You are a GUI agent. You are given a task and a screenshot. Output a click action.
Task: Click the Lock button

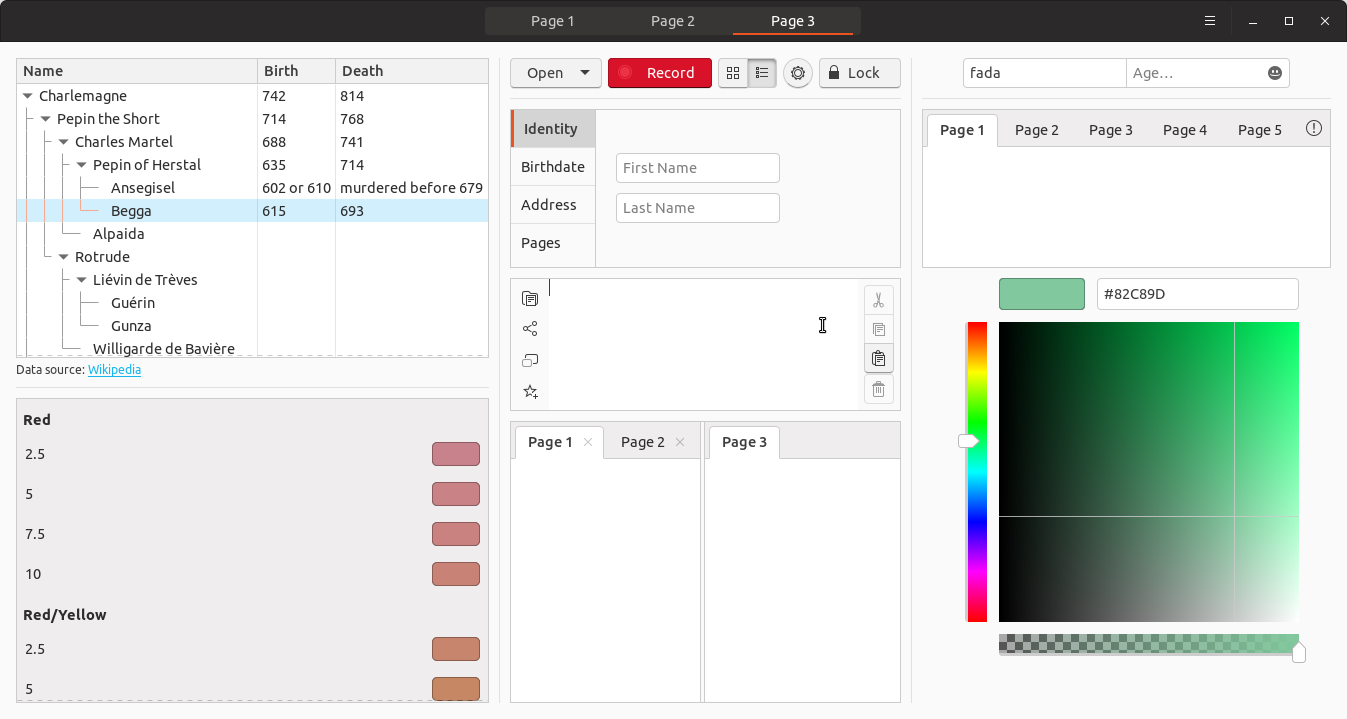[x=860, y=73]
